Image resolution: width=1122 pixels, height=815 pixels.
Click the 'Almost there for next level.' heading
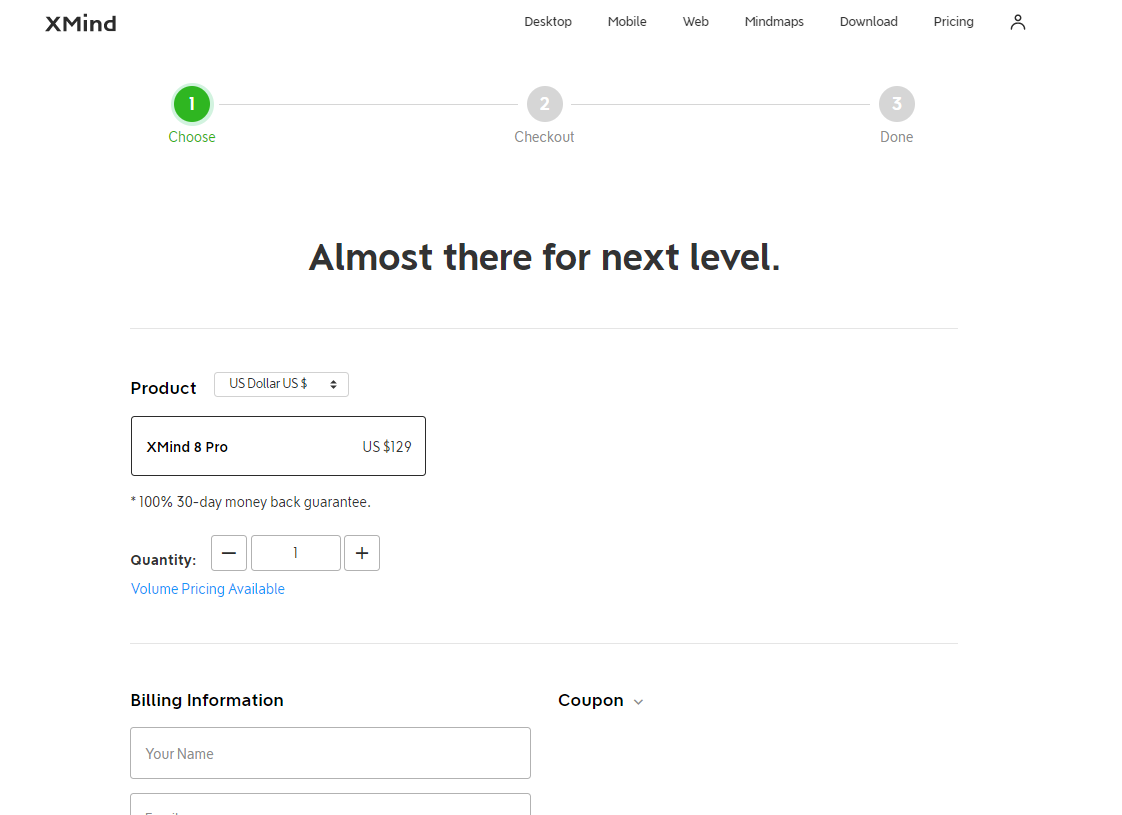click(545, 258)
